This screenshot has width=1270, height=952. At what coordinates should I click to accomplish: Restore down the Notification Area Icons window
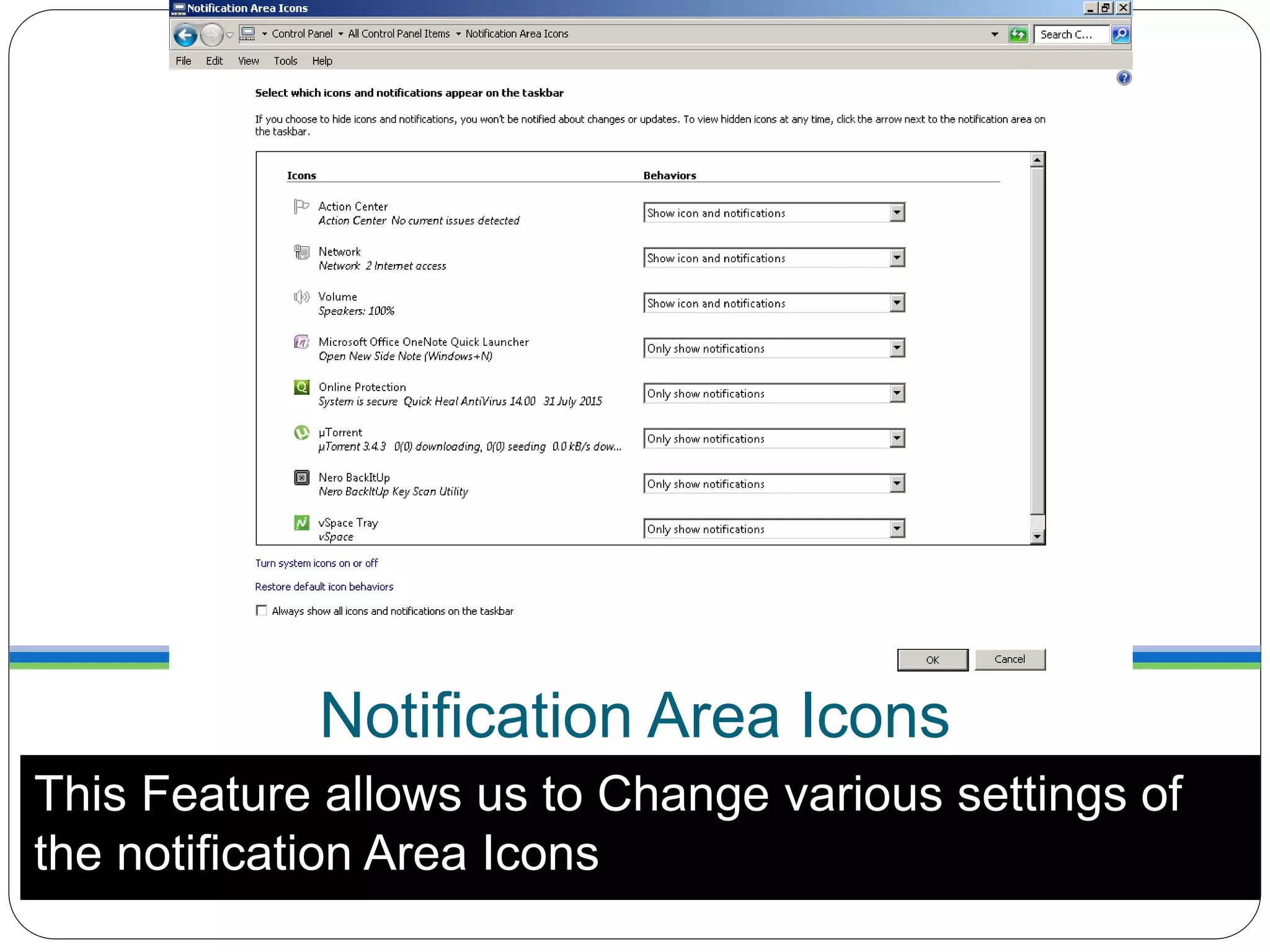coord(1106,8)
